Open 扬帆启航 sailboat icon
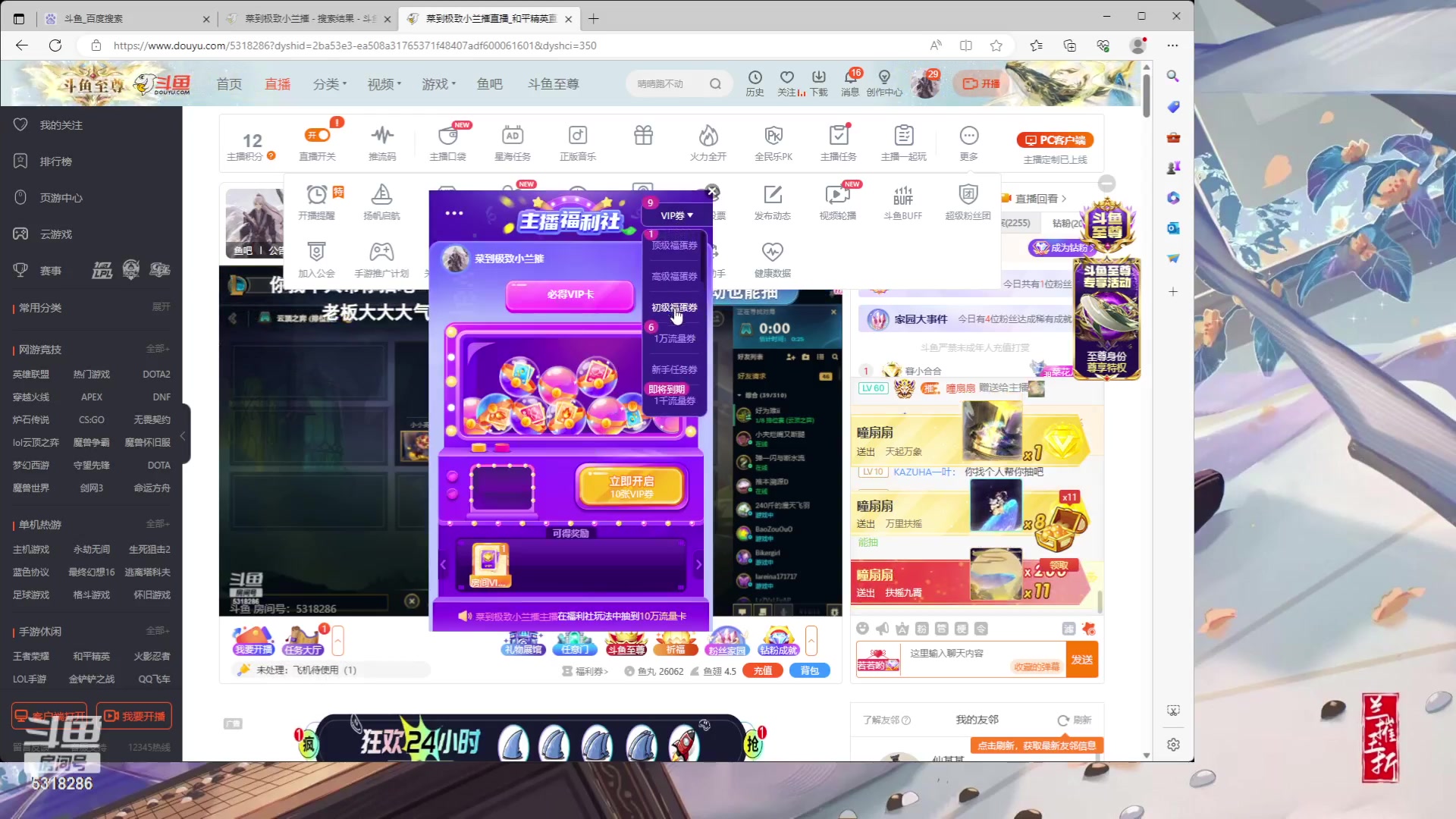Screen dimensions: 1456x819 [x=381, y=202]
